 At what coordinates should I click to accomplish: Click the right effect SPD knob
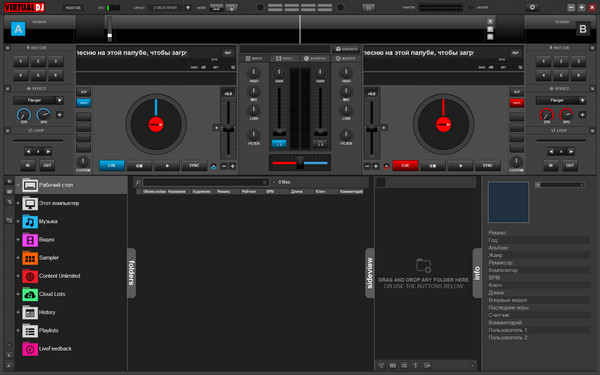click(x=566, y=115)
